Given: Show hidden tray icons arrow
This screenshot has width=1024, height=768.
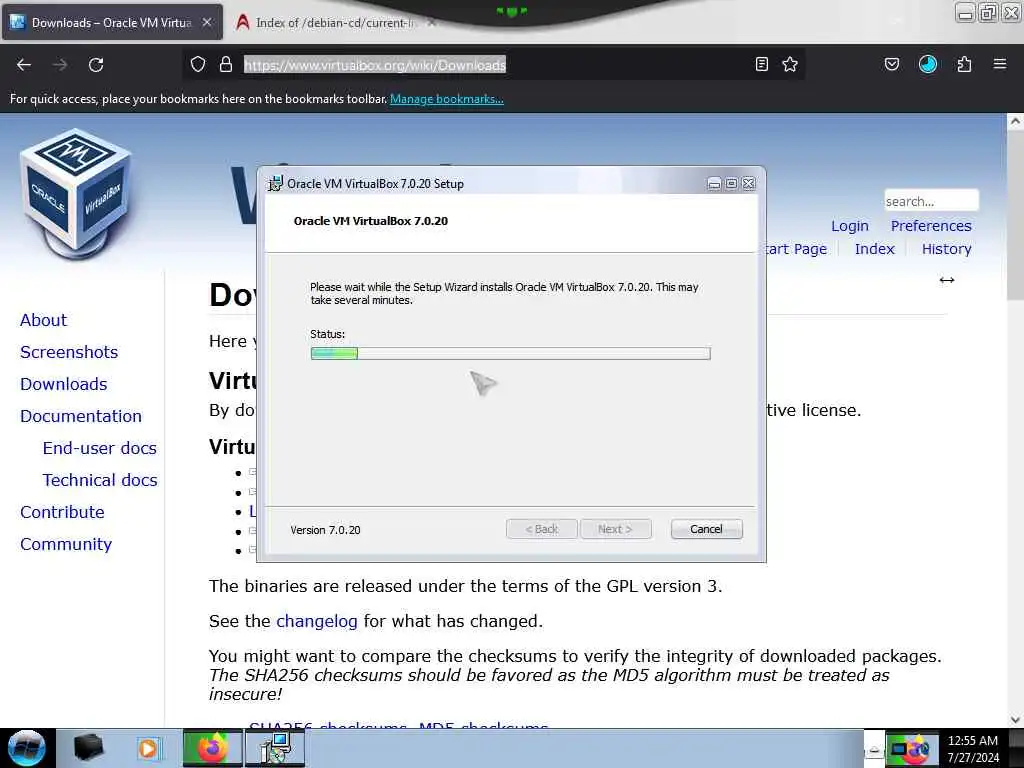Looking at the screenshot, I should pos(874,750).
